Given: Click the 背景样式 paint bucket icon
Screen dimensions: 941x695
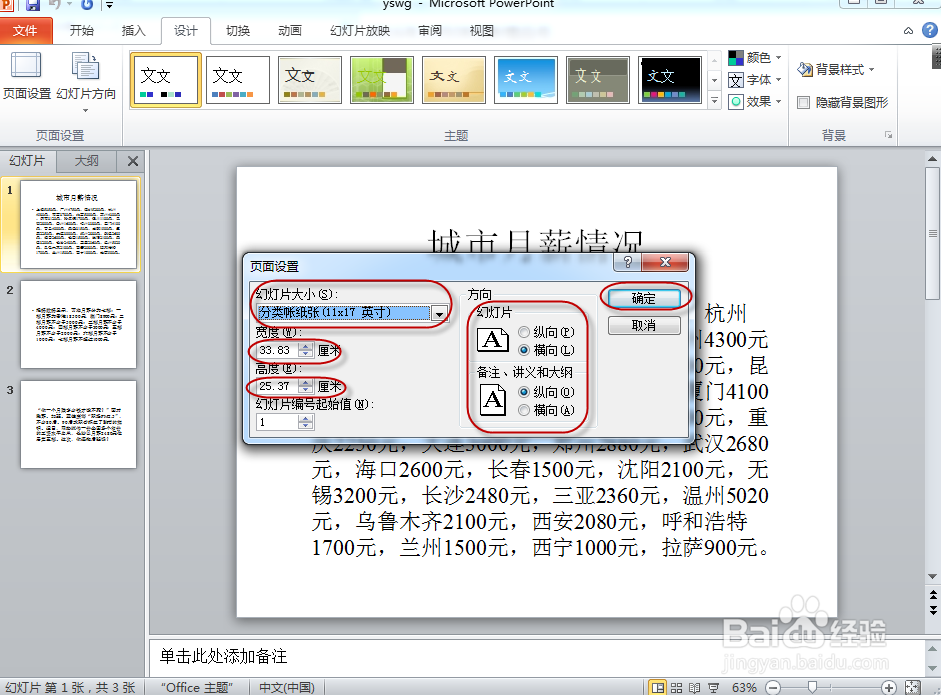Looking at the screenshot, I should (x=807, y=68).
